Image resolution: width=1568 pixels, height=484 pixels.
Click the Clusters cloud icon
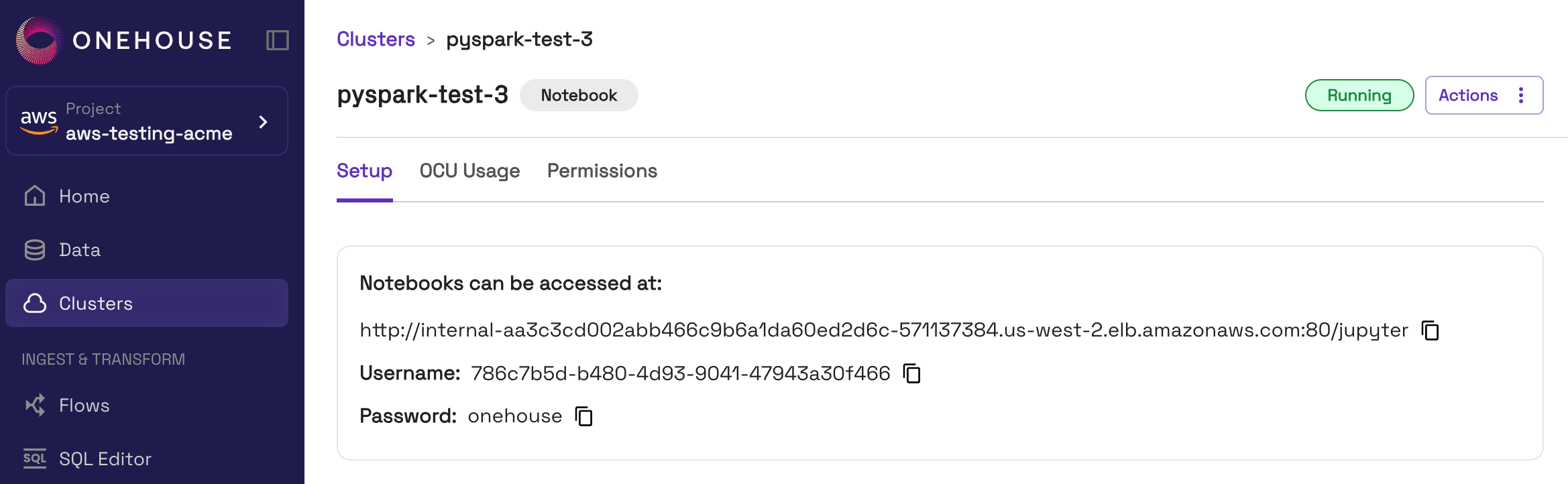(35, 303)
